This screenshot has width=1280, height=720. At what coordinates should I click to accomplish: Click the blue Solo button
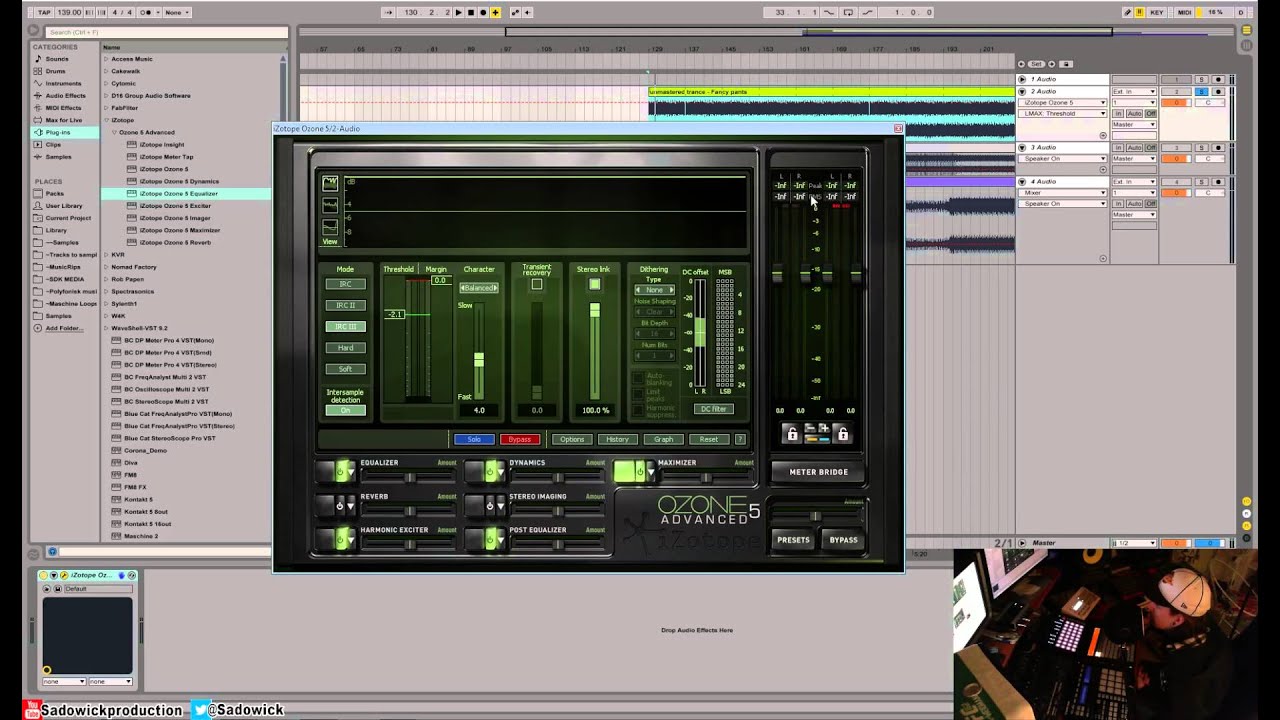[474, 439]
